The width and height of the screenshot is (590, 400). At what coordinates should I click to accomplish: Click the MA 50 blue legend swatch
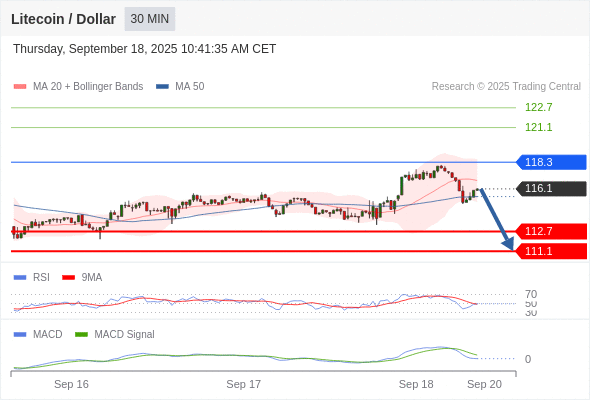pos(162,87)
